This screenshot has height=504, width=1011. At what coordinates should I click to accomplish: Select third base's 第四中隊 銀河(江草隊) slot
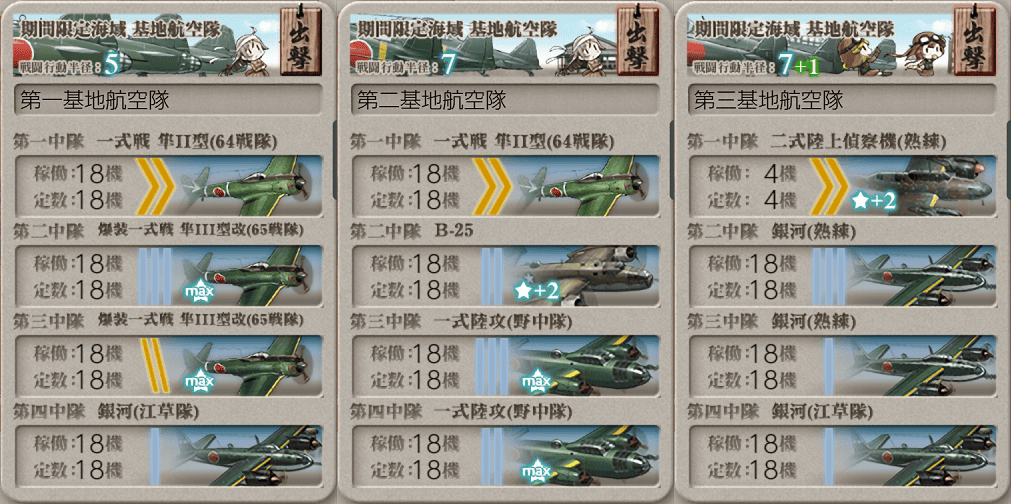tap(842, 455)
